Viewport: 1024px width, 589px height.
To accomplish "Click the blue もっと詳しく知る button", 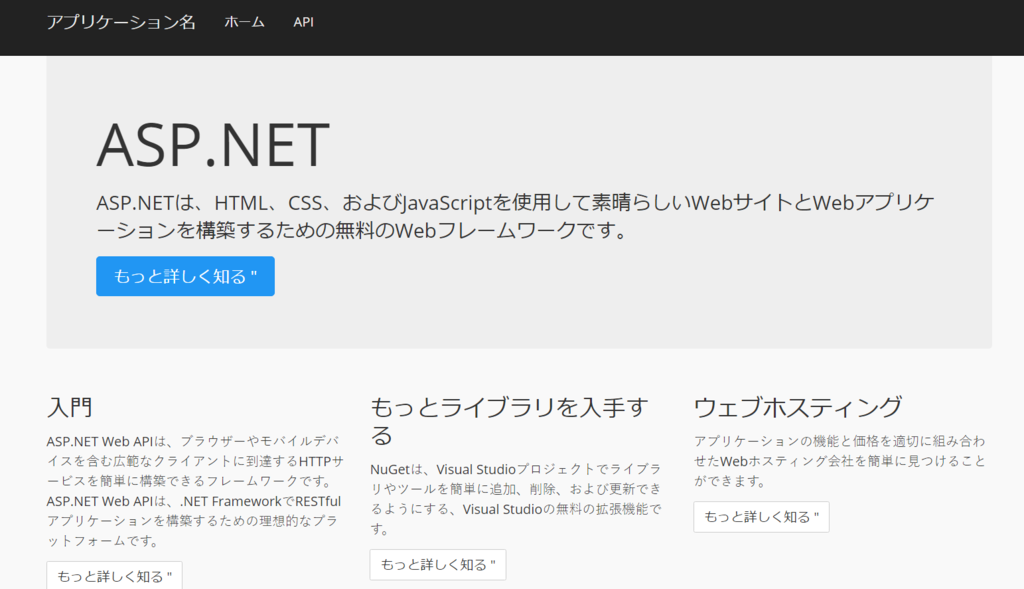I will pos(185,276).
